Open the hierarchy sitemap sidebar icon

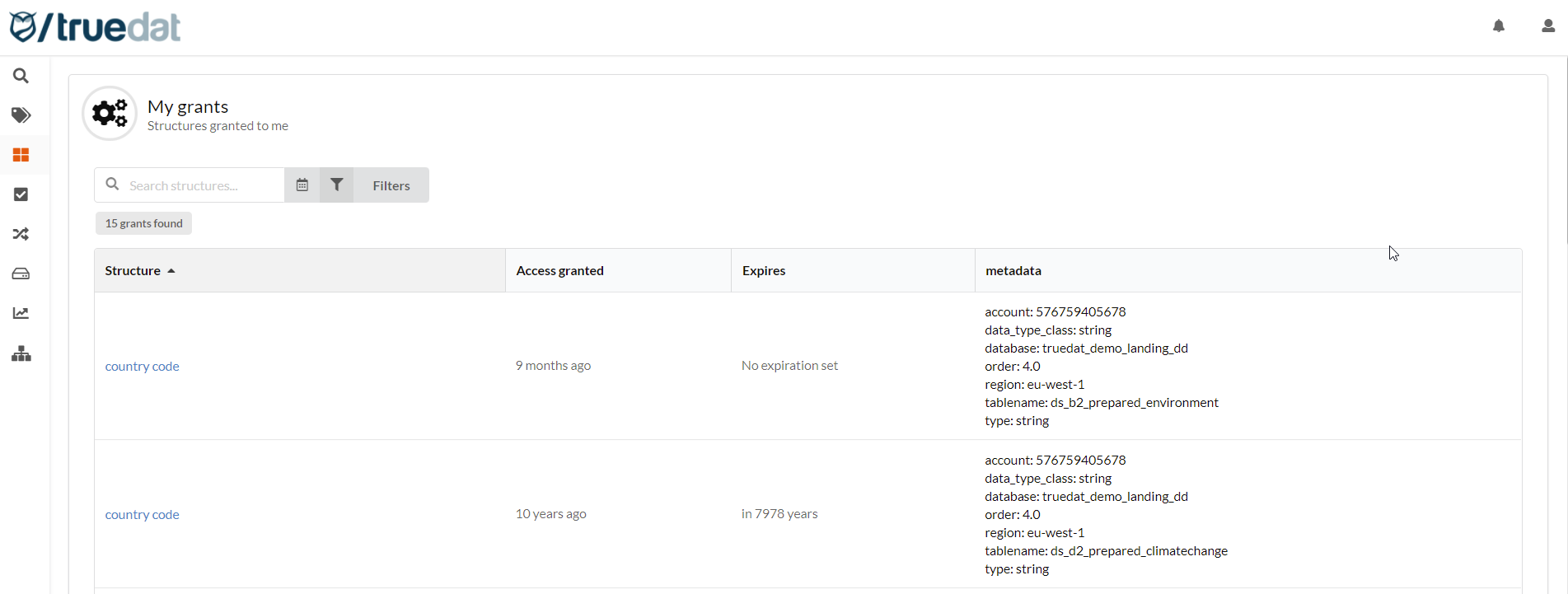tap(21, 354)
